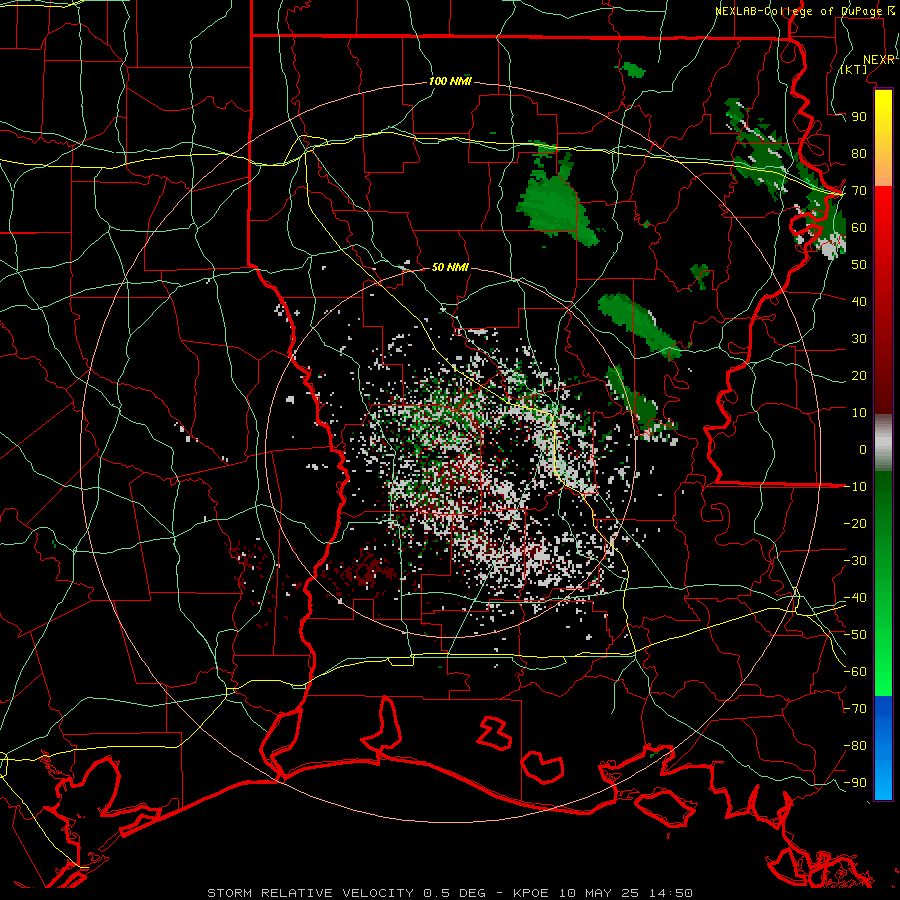Click the 100 NMI range ring label
The width and height of the screenshot is (900, 900).
tap(450, 81)
